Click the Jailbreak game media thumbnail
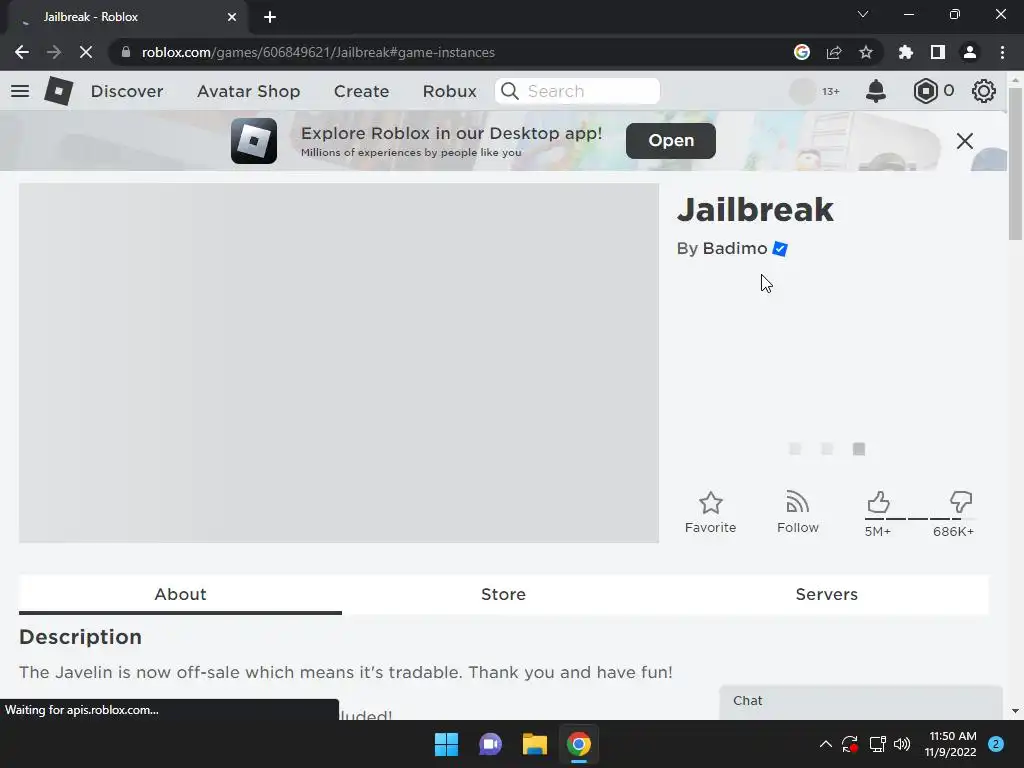 tap(339, 362)
